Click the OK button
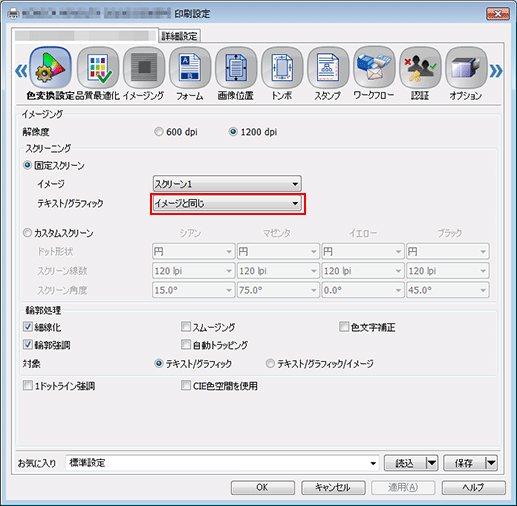Image resolution: width=517 pixels, height=506 pixels. (263, 487)
